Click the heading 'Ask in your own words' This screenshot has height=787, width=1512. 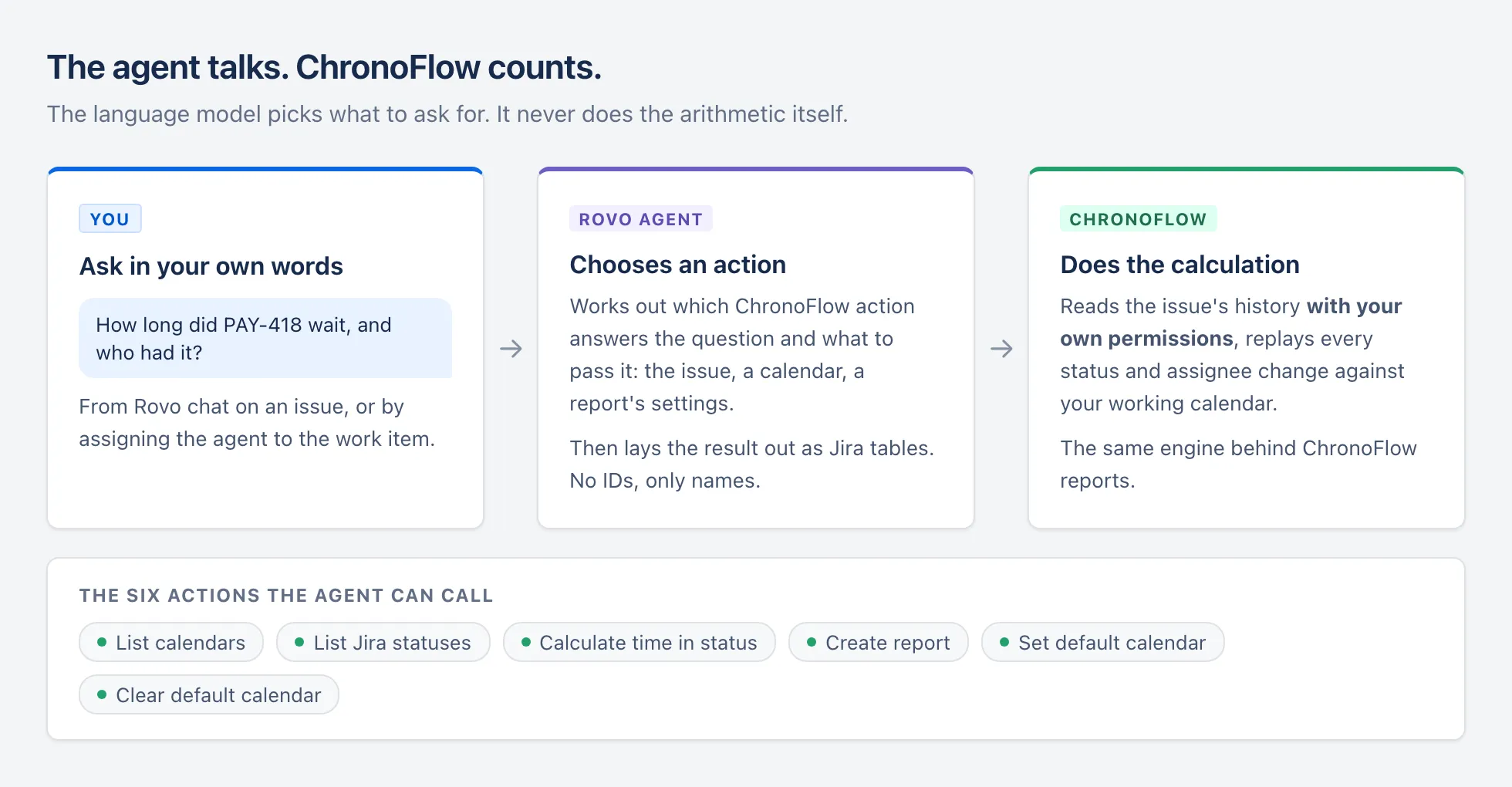tap(211, 266)
